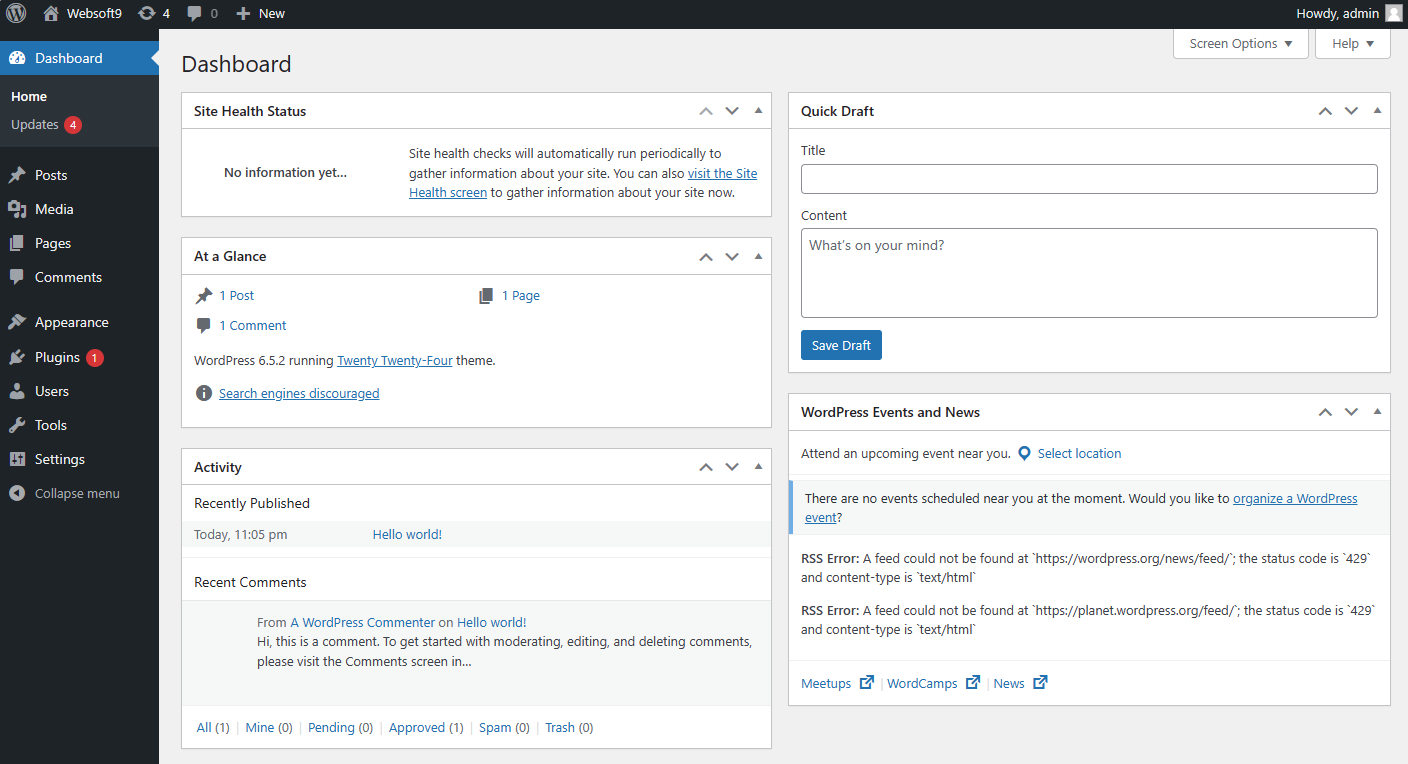Select Updates in the Dashboard submenu
The width and height of the screenshot is (1408, 764).
click(35, 125)
